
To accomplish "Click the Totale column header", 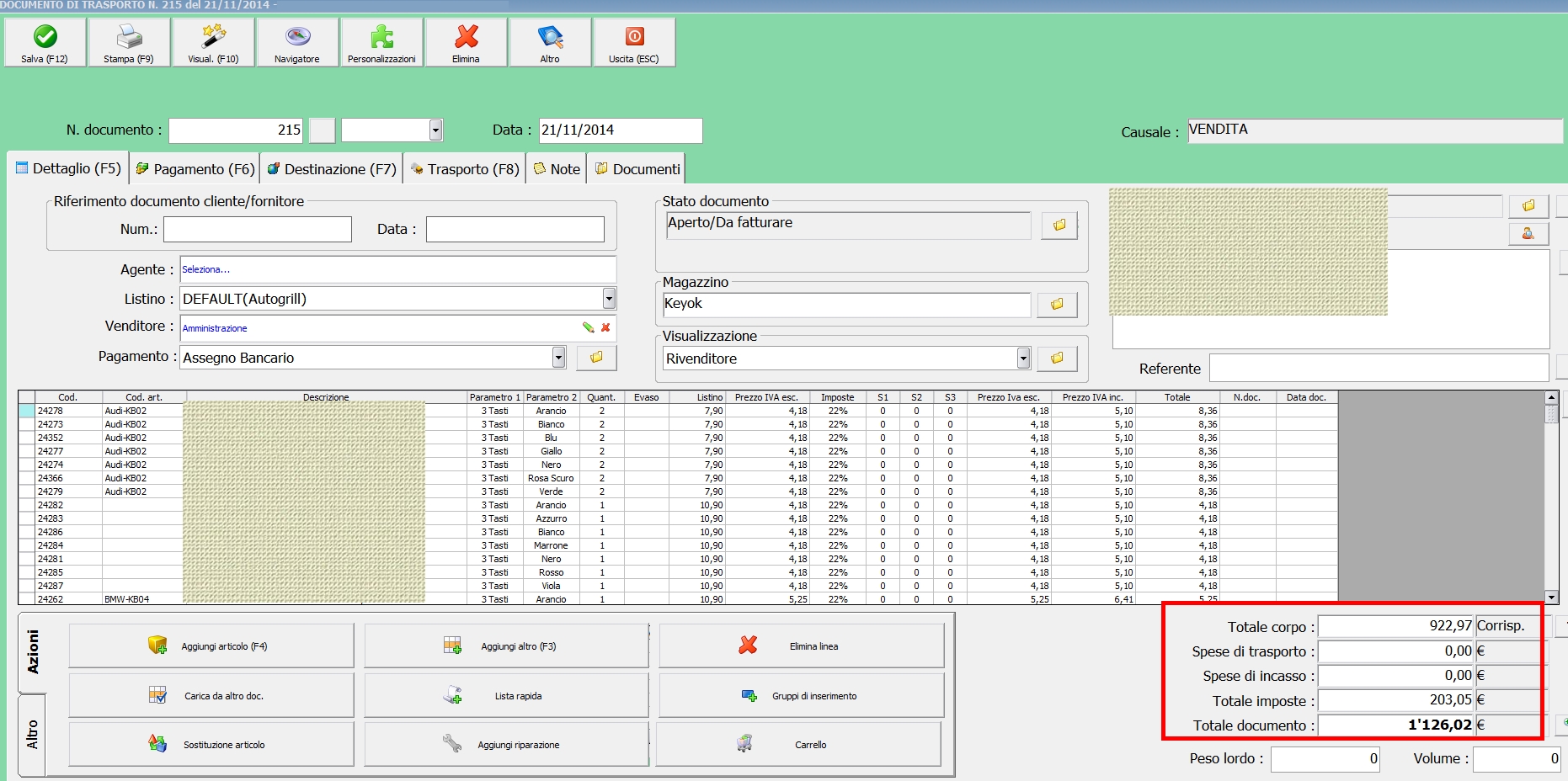I will pyautogui.click(x=1177, y=397).
